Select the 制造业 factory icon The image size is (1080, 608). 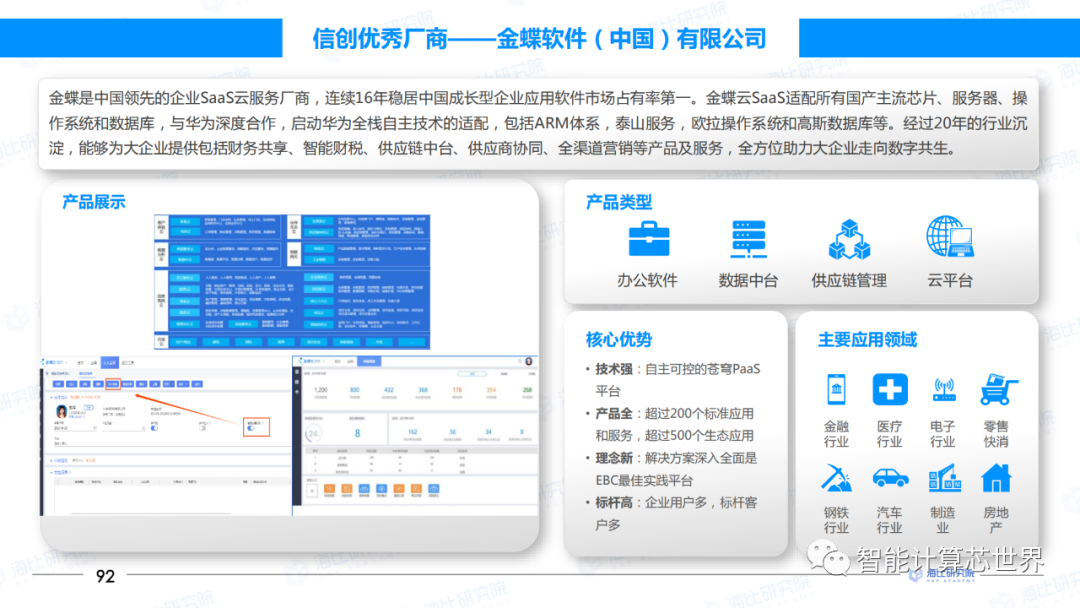[x=944, y=478]
